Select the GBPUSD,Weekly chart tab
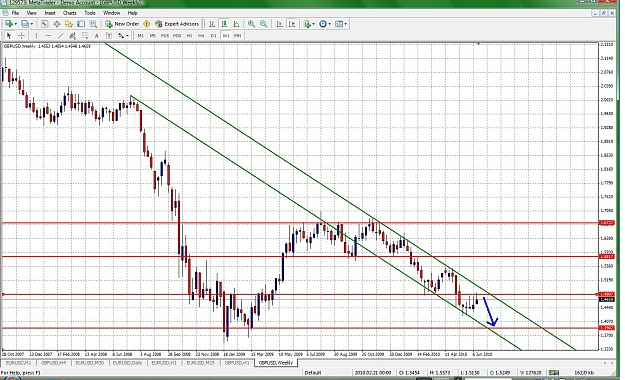The image size is (625, 380). tap(275, 363)
